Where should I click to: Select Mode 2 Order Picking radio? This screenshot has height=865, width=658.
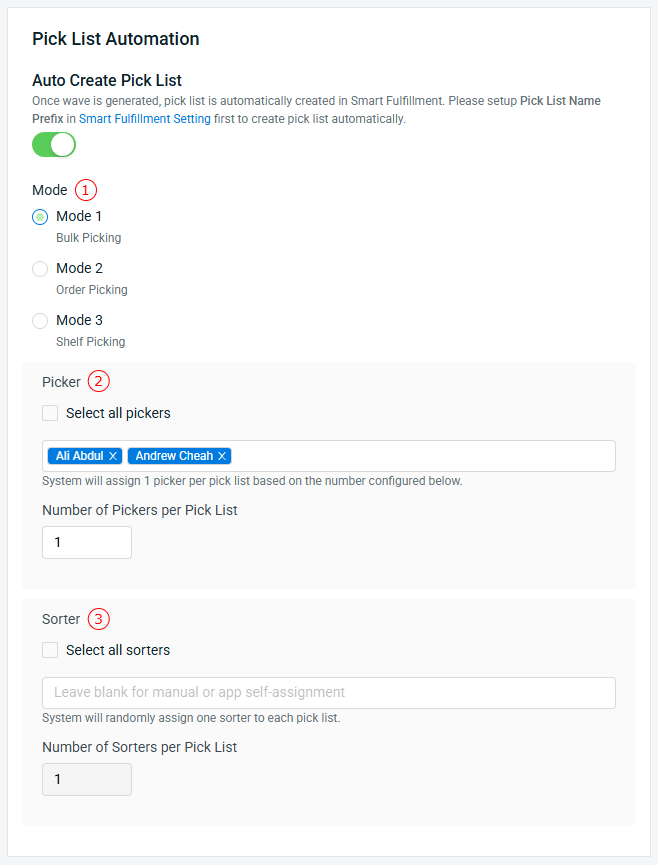[x=40, y=269]
